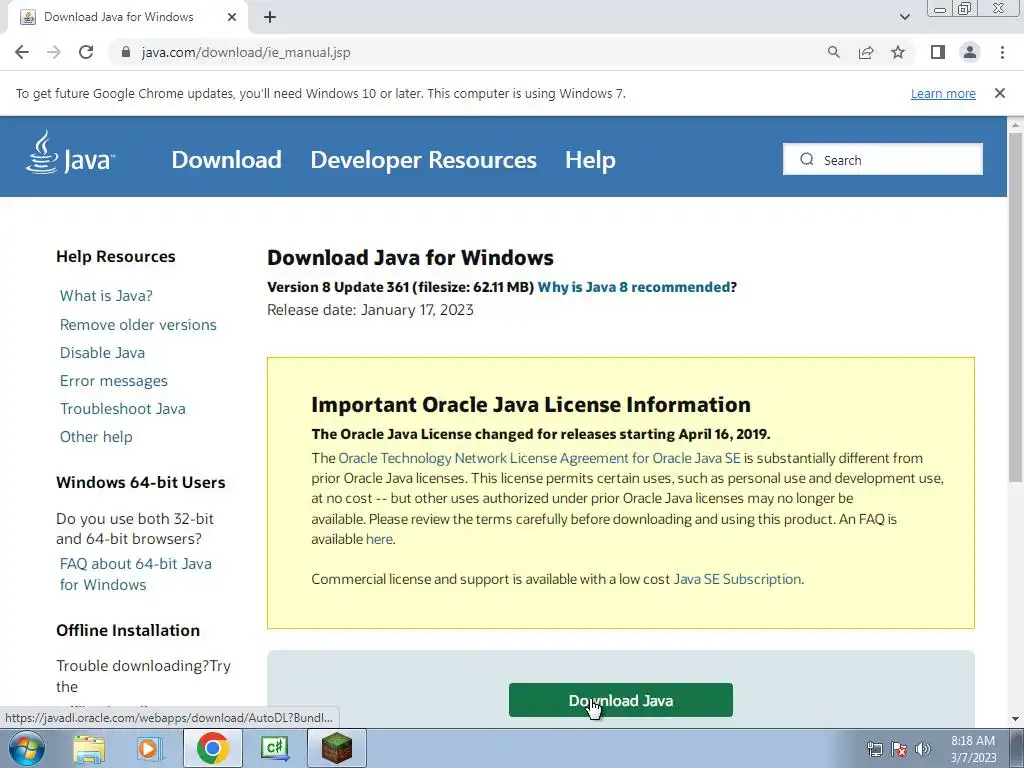Click the 'here' FAQ link
Image resolution: width=1024 pixels, height=768 pixels.
tap(379, 539)
